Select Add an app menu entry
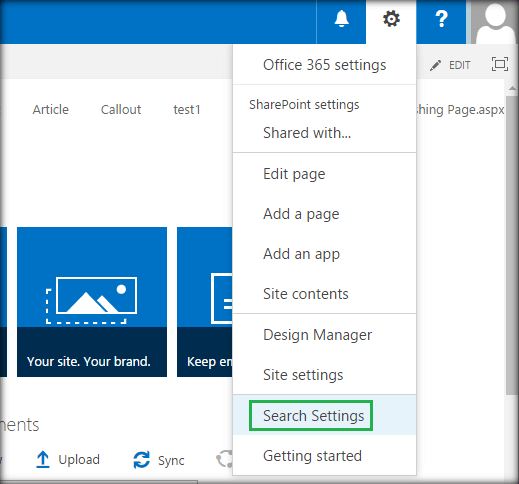The width and height of the screenshot is (519, 484). coord(324,254)
